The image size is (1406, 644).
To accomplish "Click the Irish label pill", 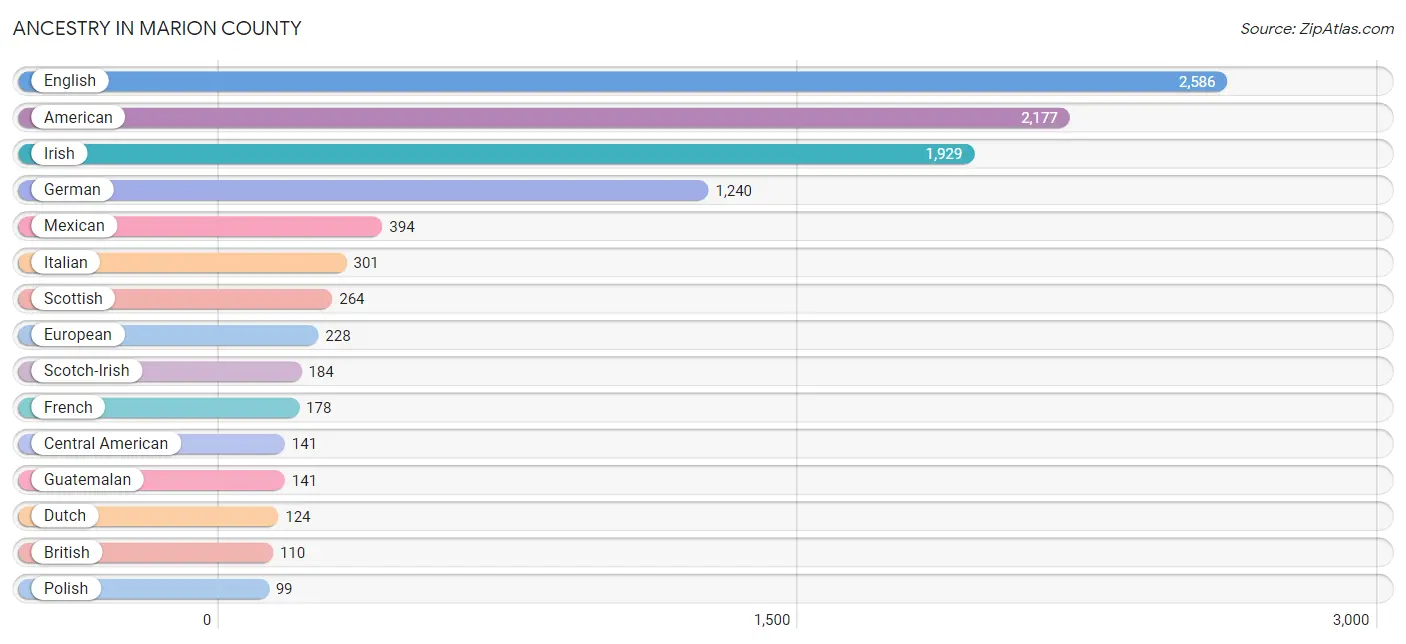I will (59, 153).
